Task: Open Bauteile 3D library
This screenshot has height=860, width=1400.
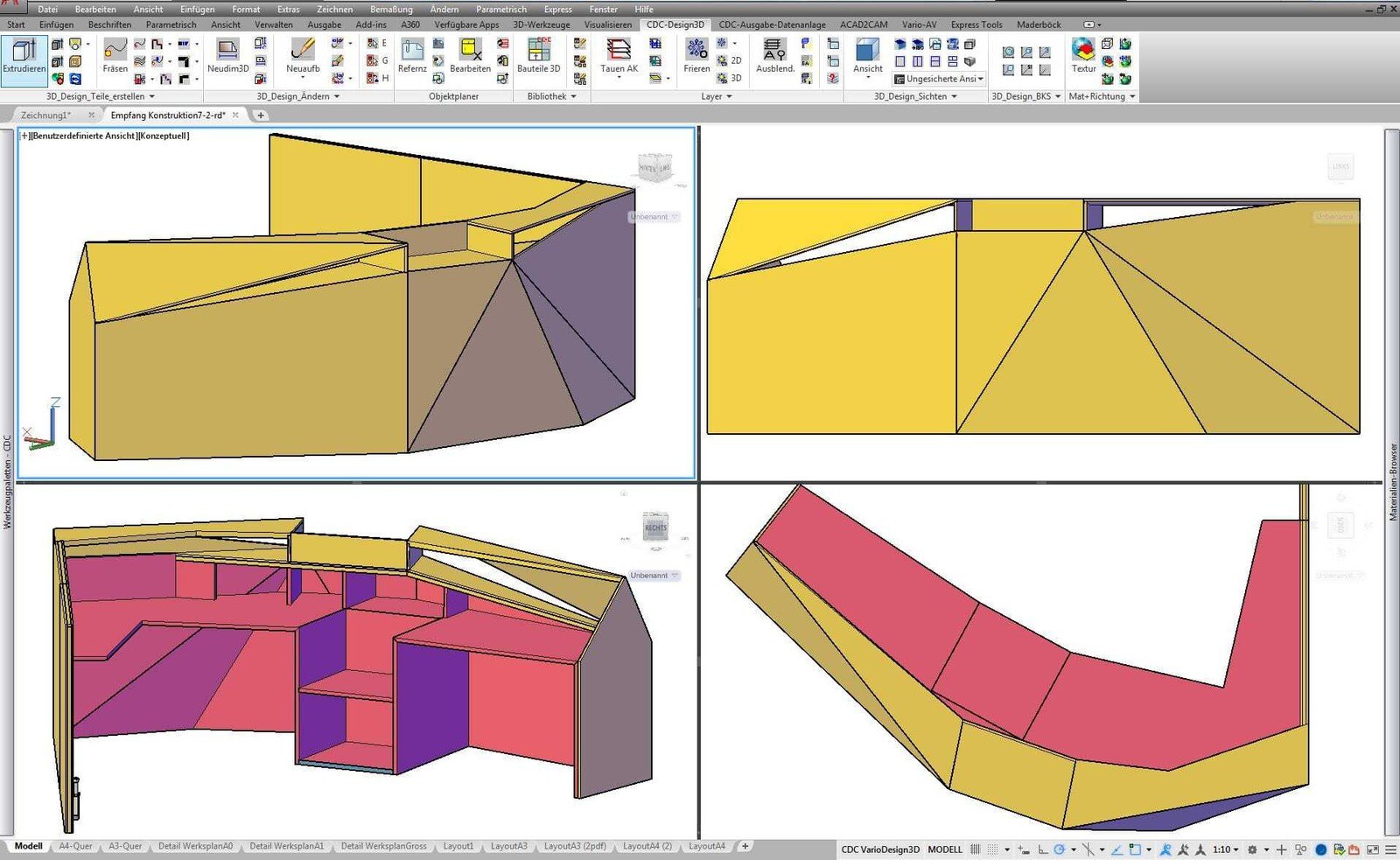Action: point(538,57)
